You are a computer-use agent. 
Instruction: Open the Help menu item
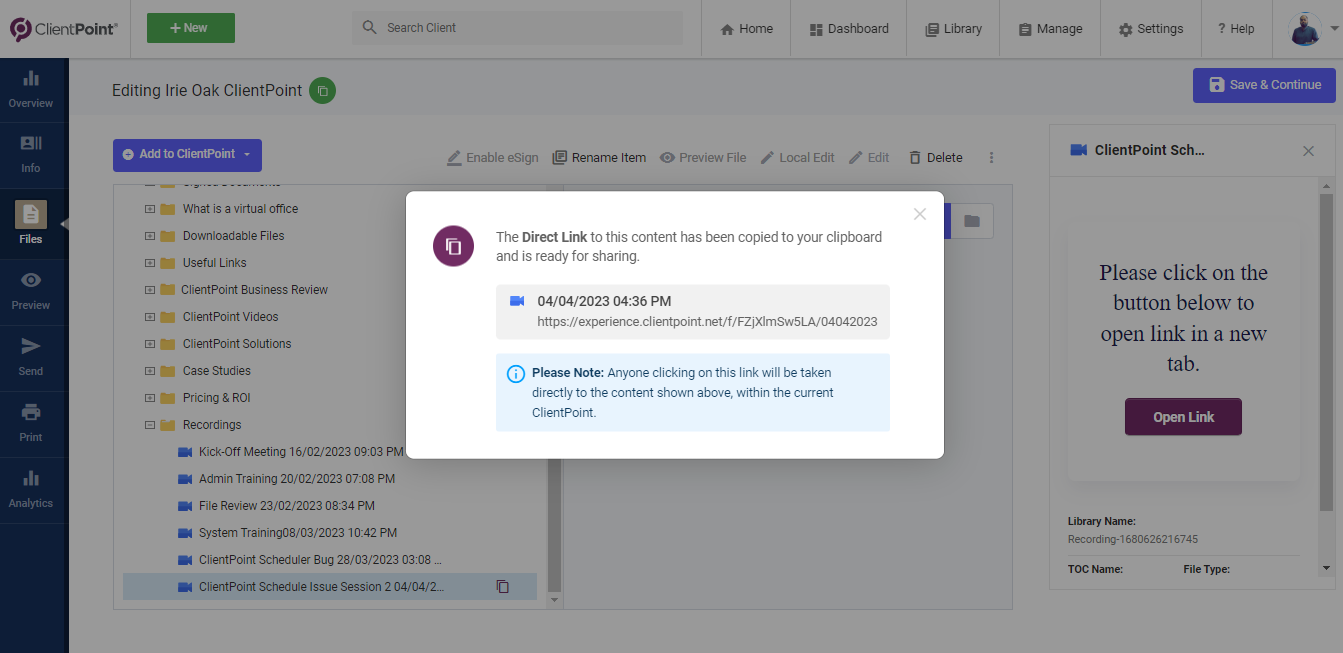[1236, 29]
